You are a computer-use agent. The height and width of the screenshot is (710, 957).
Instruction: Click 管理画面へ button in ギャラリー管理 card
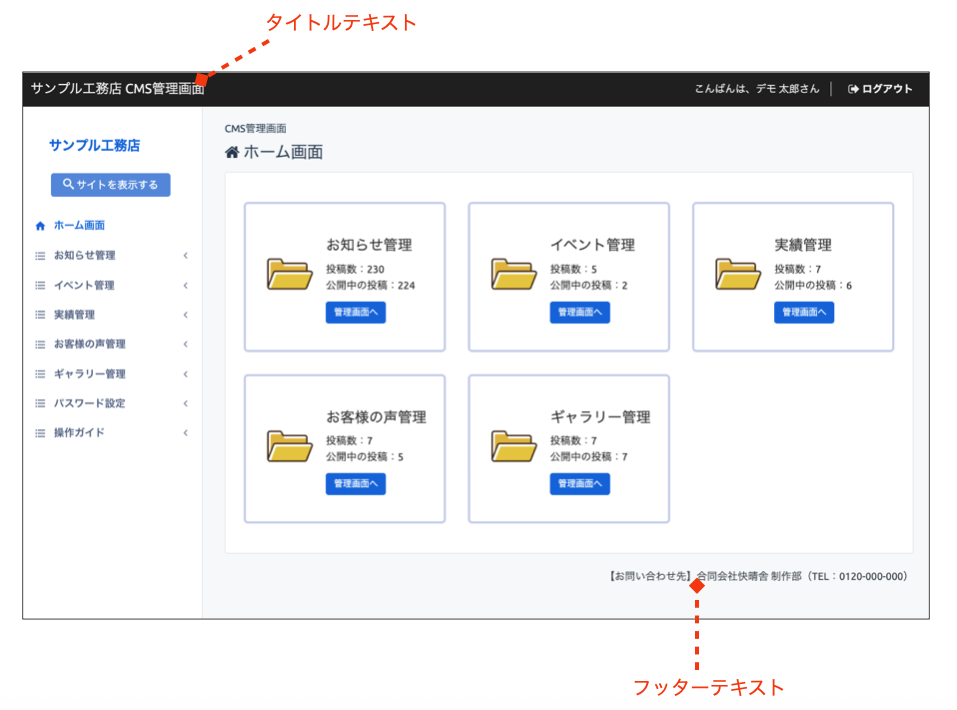coord(580,484)
